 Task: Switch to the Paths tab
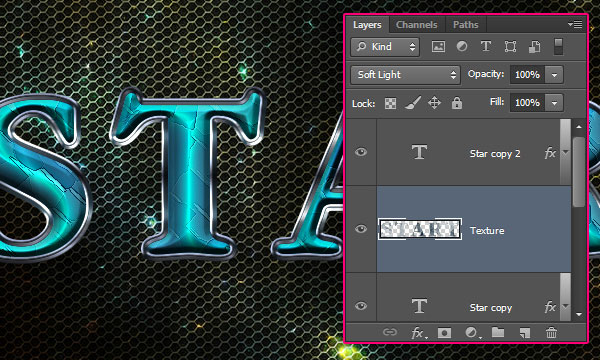[x=466, y=25]
